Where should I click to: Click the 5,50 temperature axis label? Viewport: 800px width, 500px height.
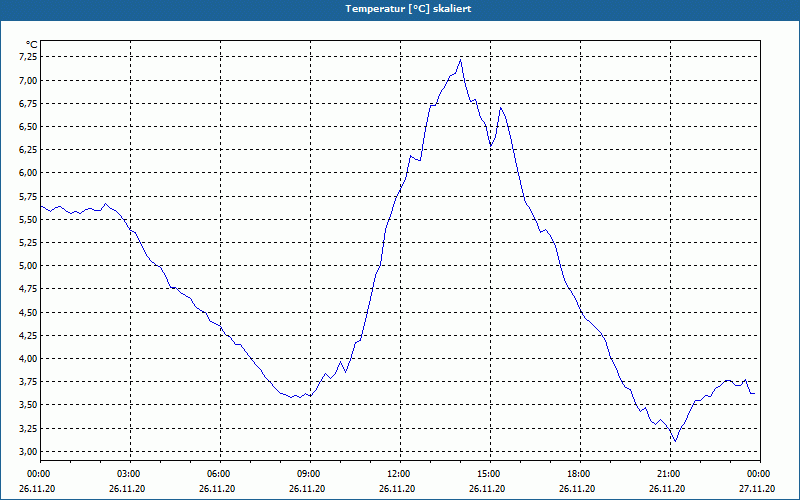pyautogui.click(x=29, y=219)
